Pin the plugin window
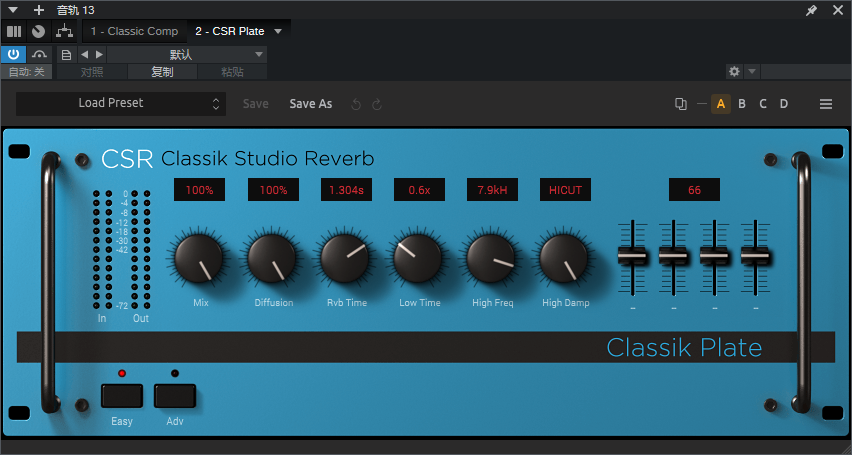 tap(811, 10)
